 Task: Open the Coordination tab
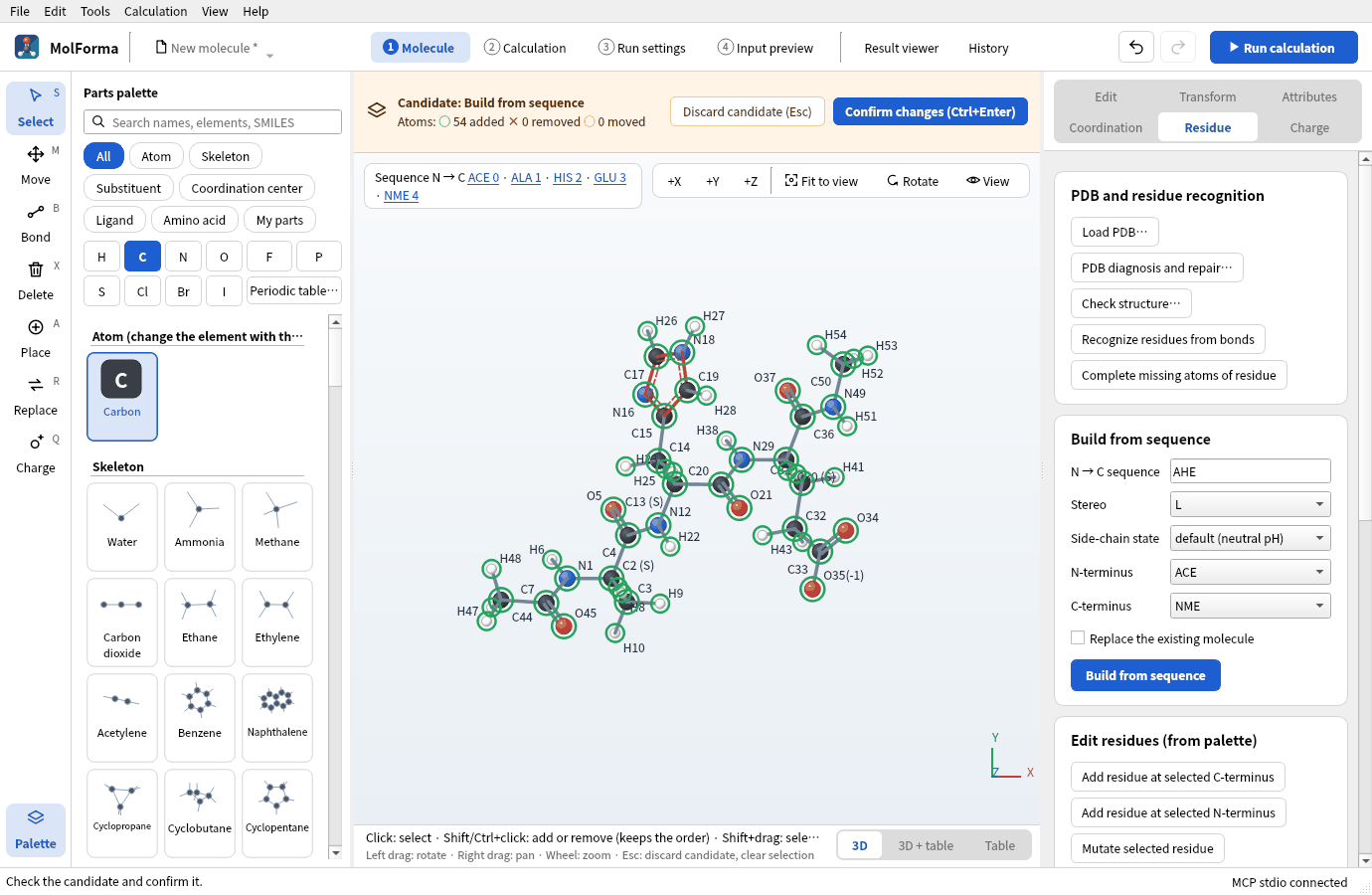(x=1106, y=127)
